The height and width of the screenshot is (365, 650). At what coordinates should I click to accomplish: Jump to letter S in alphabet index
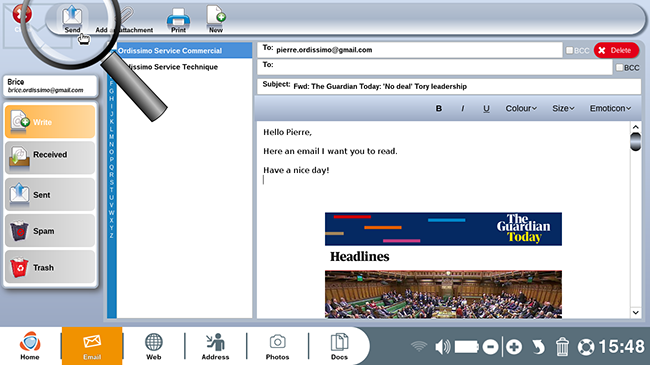pyautogui.click(x=112, y=182)
